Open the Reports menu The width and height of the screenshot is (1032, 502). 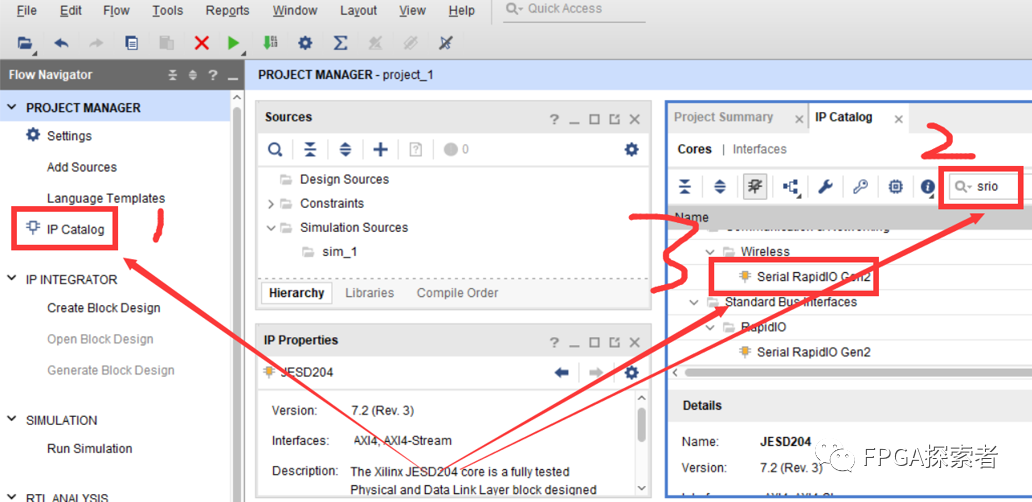tap(227, 11)
